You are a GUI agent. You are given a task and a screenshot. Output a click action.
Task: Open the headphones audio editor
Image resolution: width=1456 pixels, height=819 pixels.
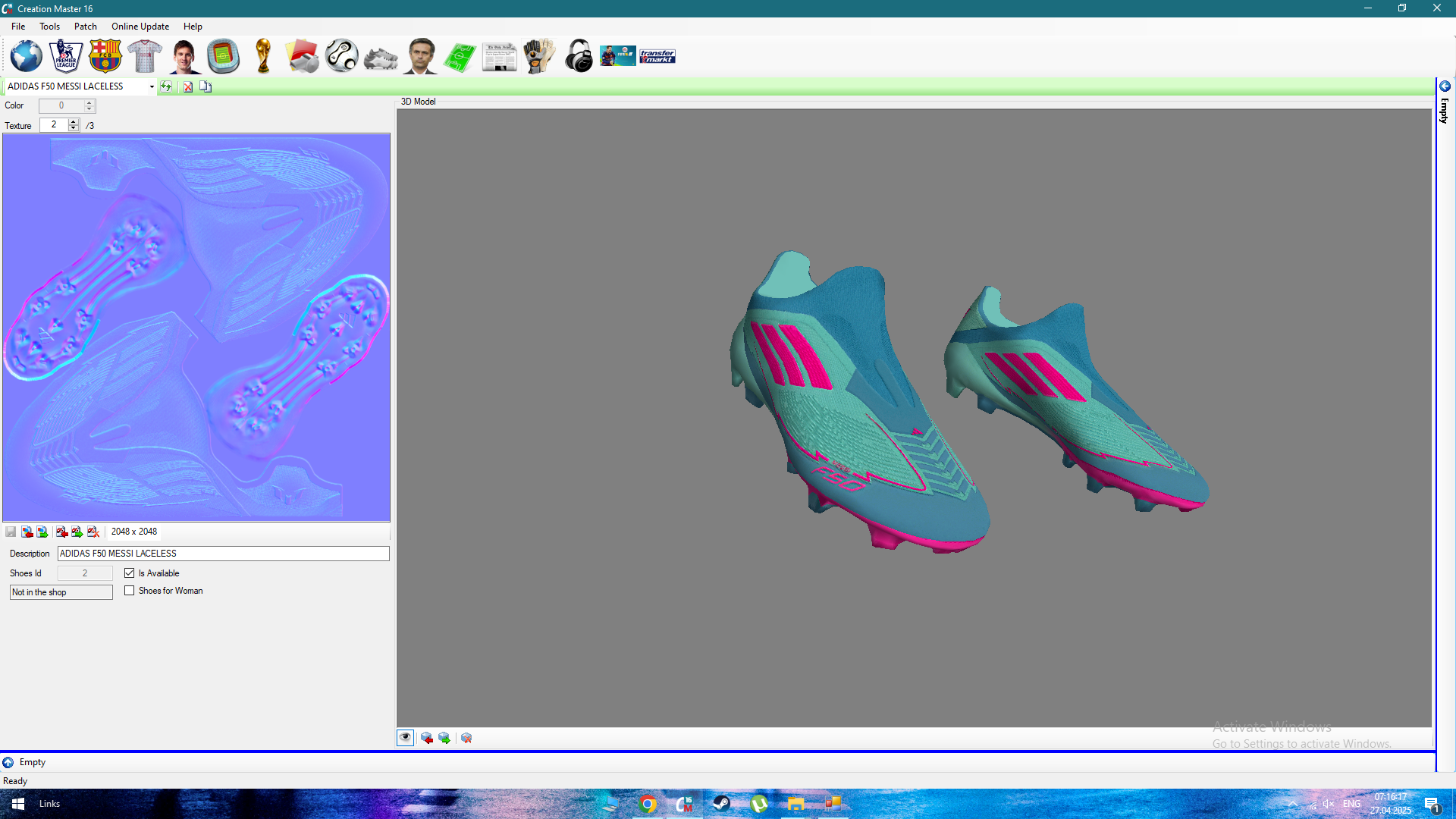point(579,57)
